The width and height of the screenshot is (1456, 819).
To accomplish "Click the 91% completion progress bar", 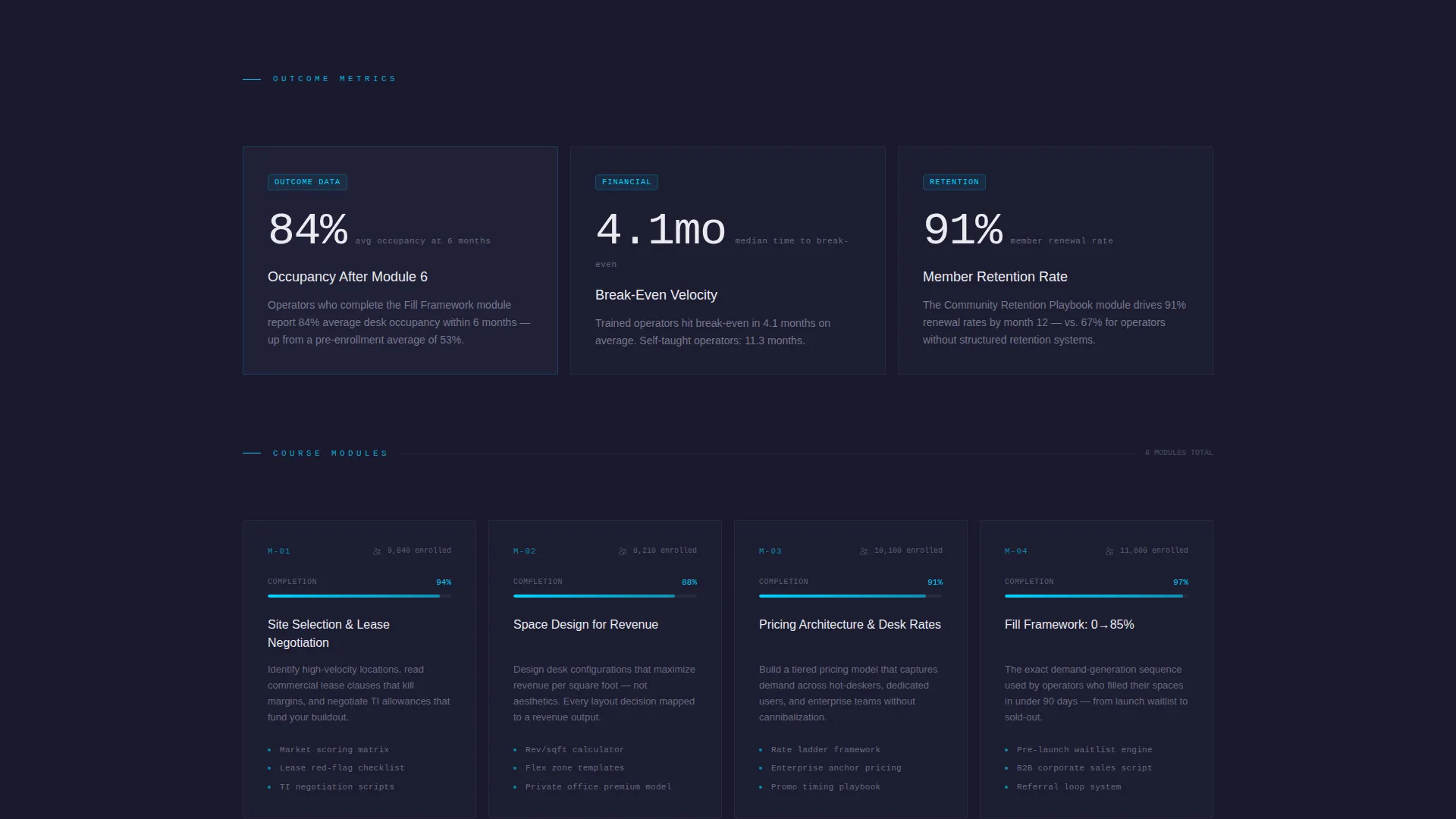I will coord(851,596).
